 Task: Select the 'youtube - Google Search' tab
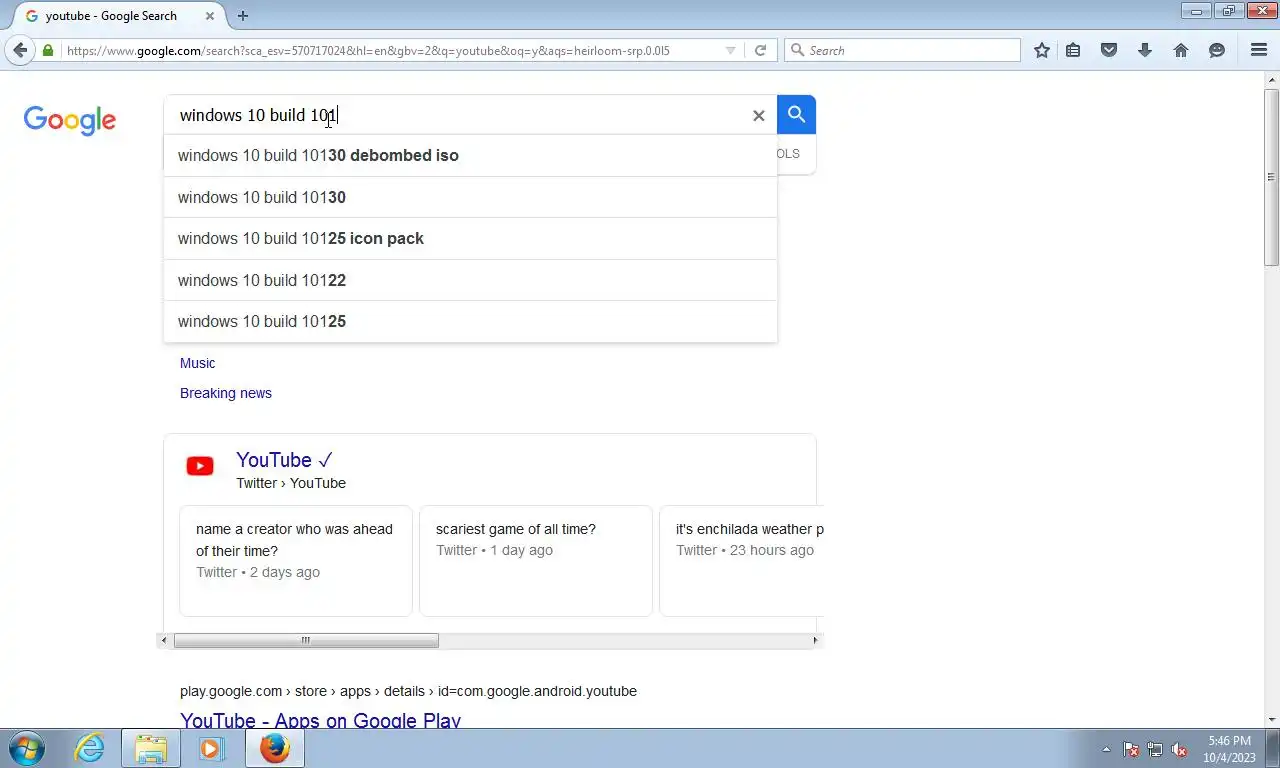pyautogui.click(x=120, y=16)
